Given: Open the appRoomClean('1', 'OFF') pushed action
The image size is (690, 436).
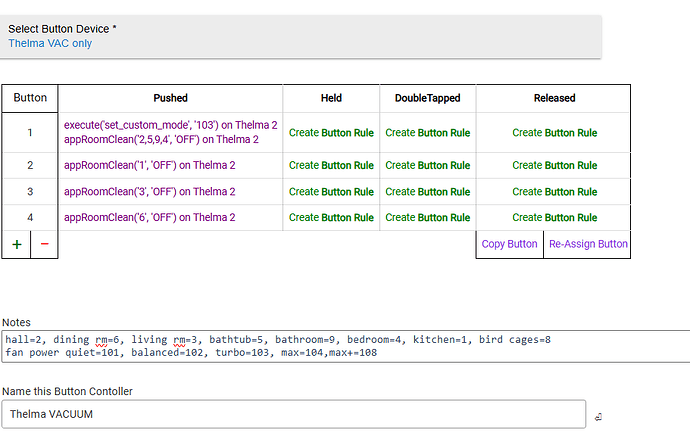Looking at the screenshot, I should tap(149, 165).
